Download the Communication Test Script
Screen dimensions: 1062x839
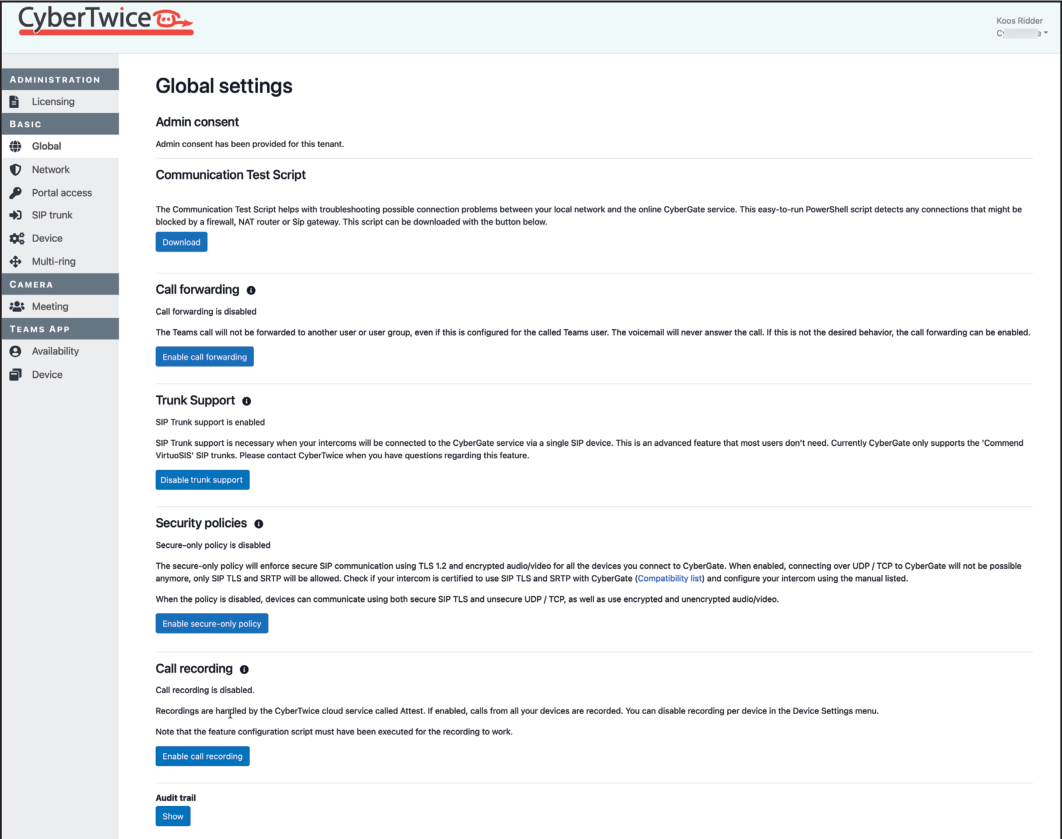[181, 241]
